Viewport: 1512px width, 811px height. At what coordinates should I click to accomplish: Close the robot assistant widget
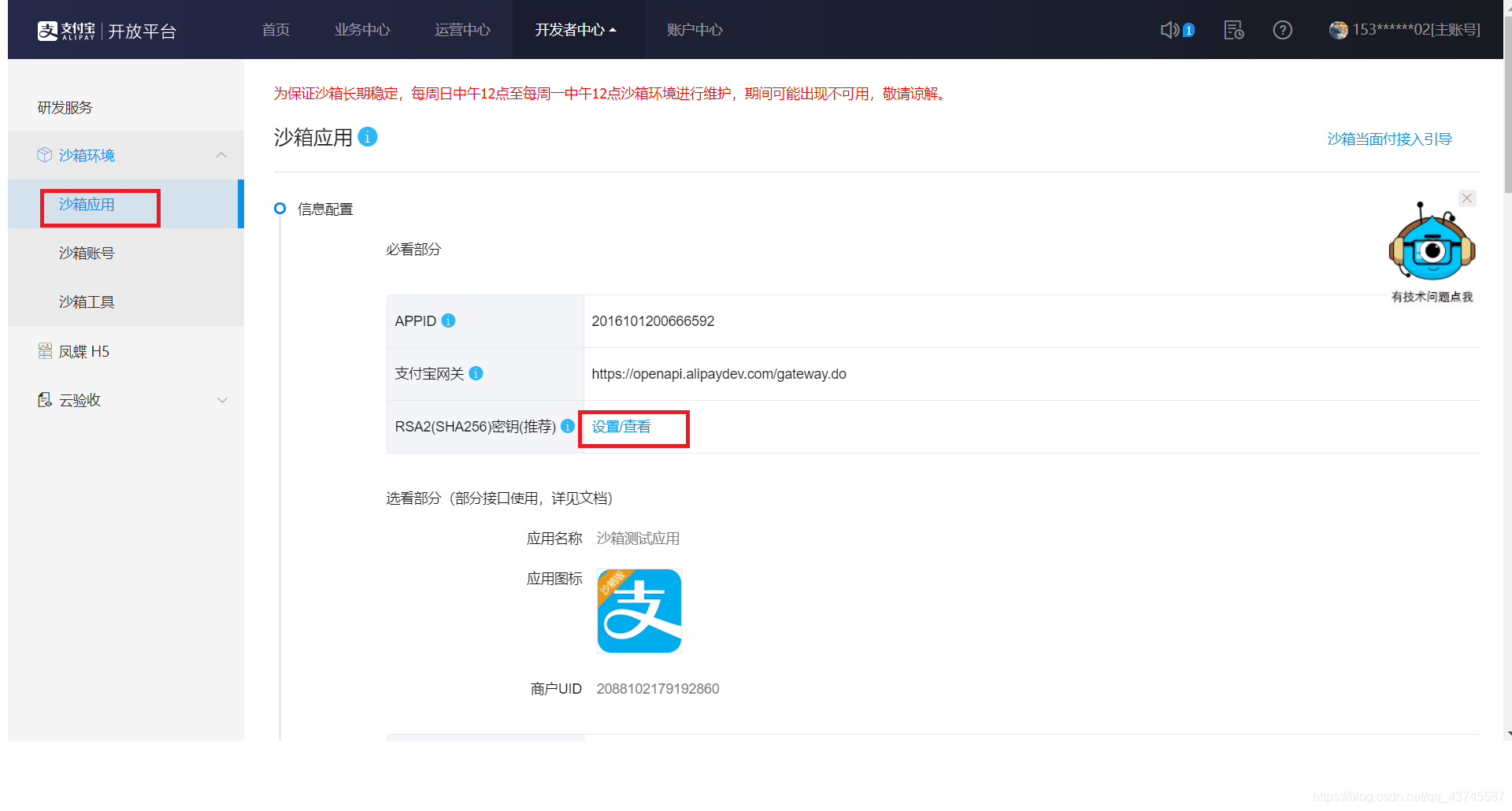[x=1467, y=198]
